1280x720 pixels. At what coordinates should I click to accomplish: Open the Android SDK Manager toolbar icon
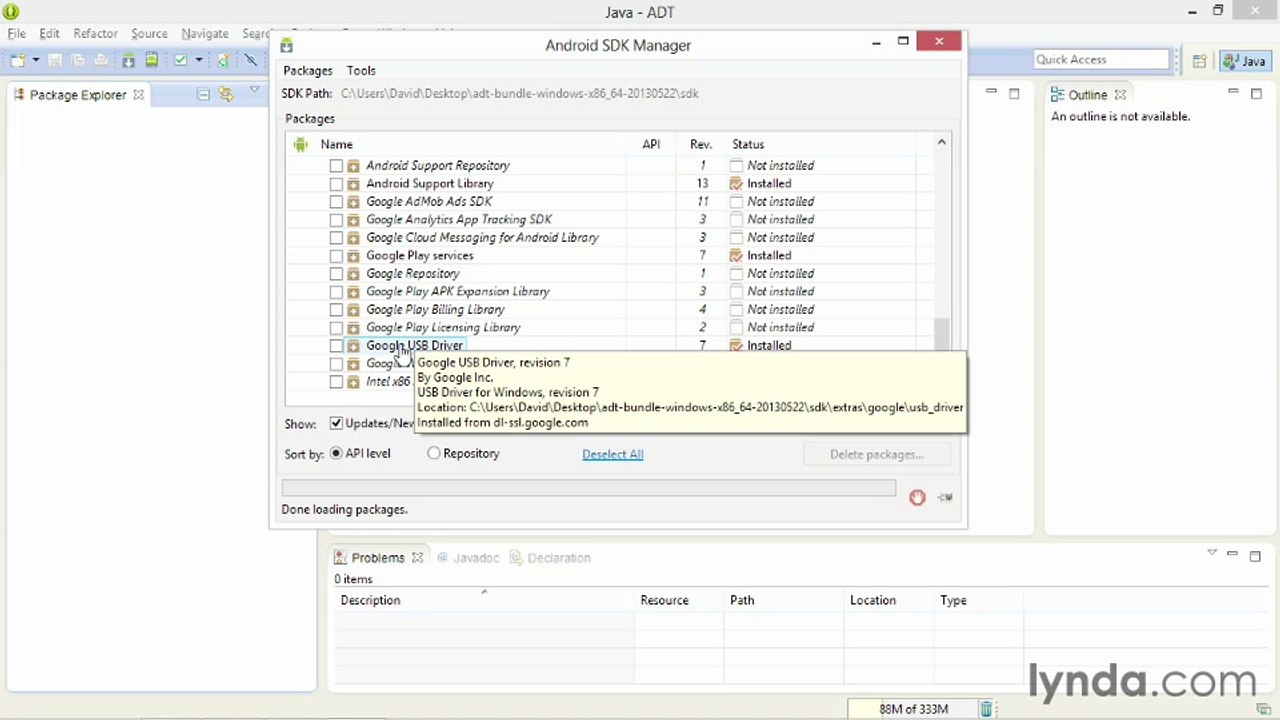click(x=128, y=60)
